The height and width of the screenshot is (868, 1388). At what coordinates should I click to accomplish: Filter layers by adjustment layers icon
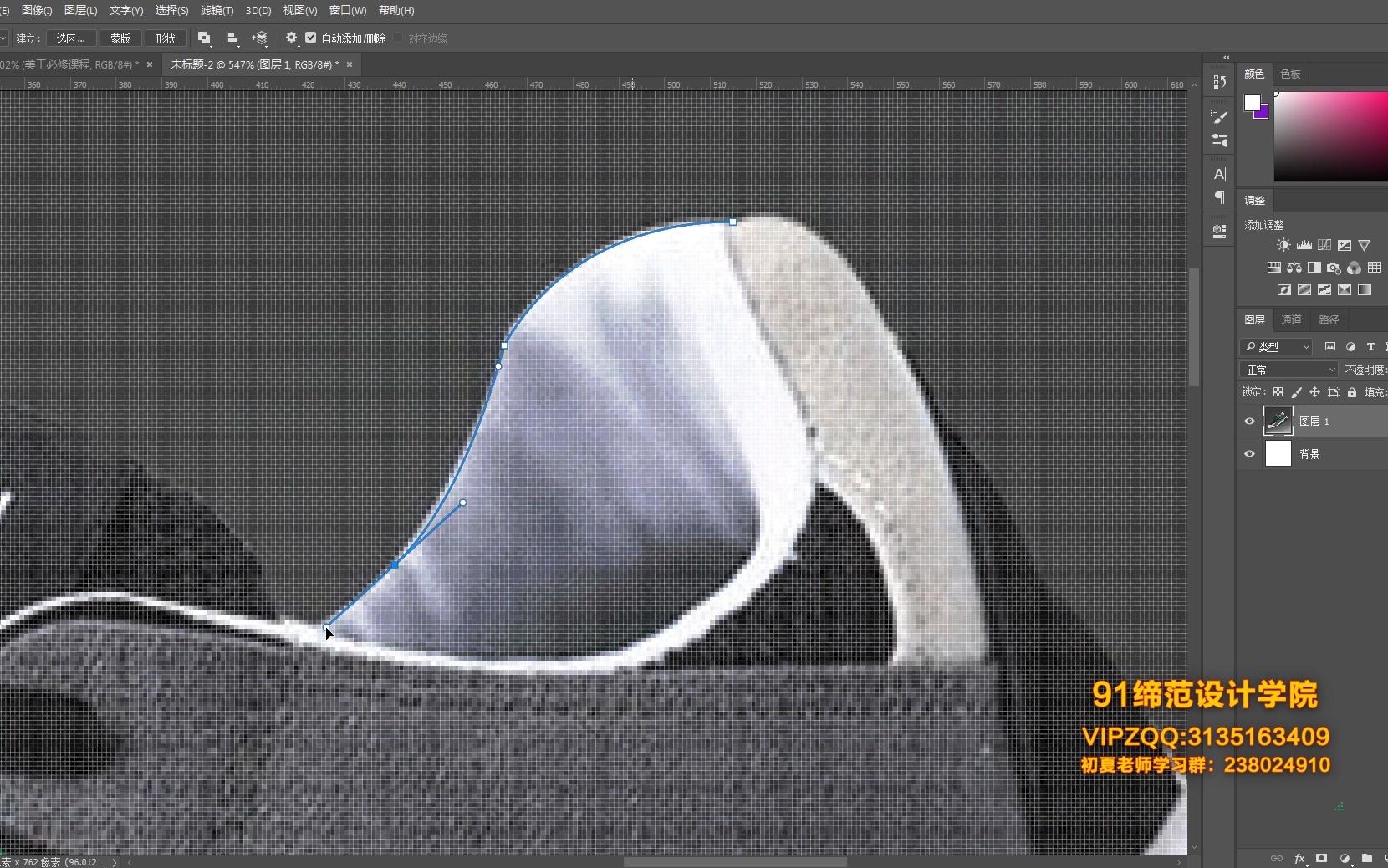1350,346
